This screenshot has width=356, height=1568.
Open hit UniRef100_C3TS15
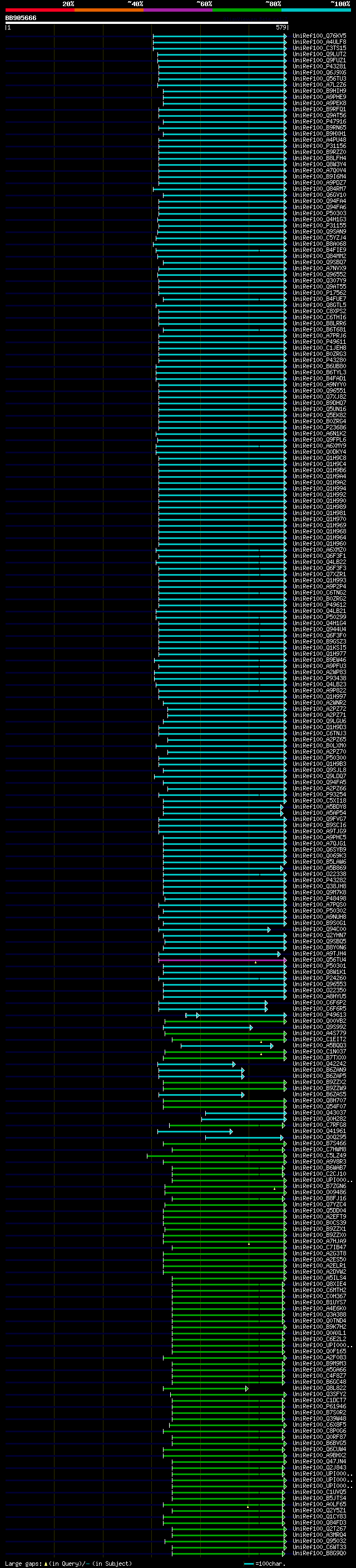(319, 48)
